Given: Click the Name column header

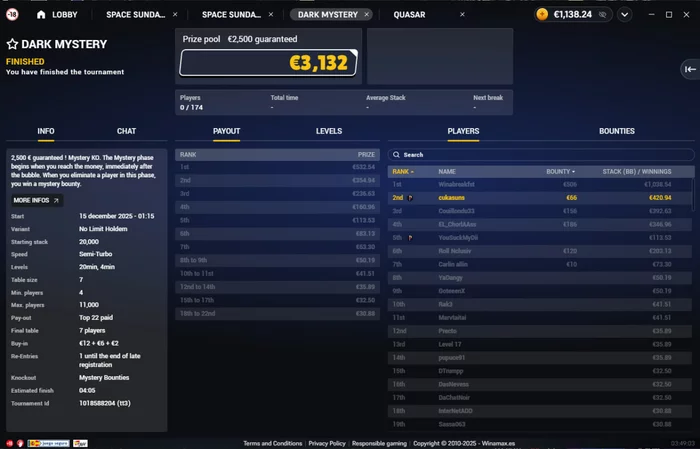Looking at the screenshot, I should click(x=447, y=172).
